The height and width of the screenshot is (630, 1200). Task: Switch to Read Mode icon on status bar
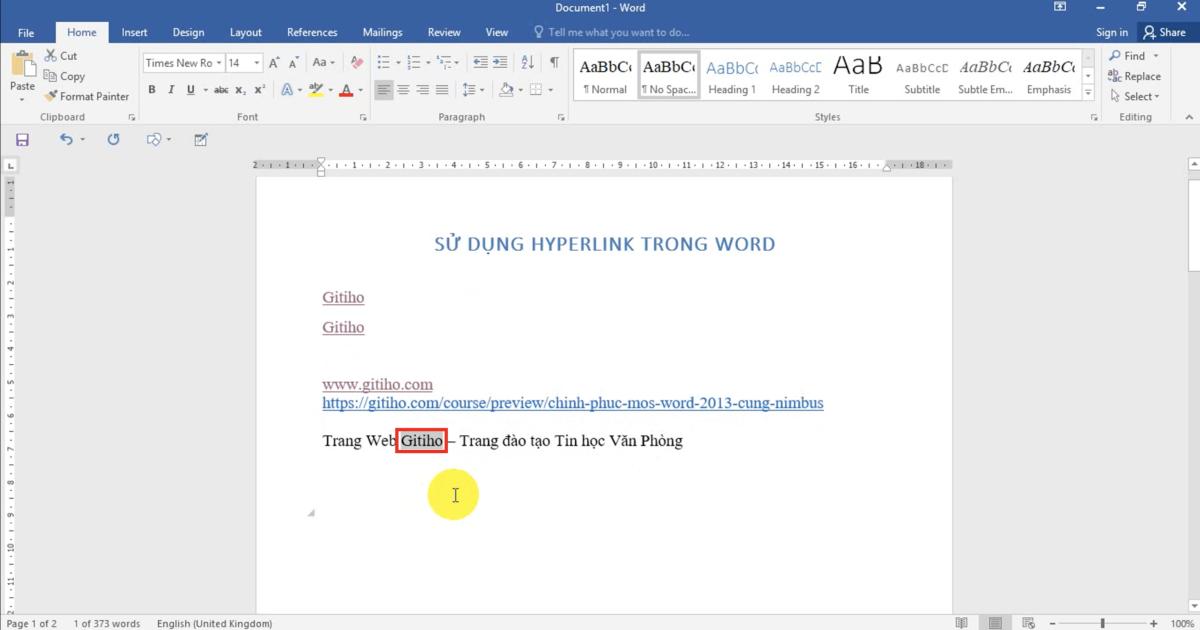click(x=961, y=622)
